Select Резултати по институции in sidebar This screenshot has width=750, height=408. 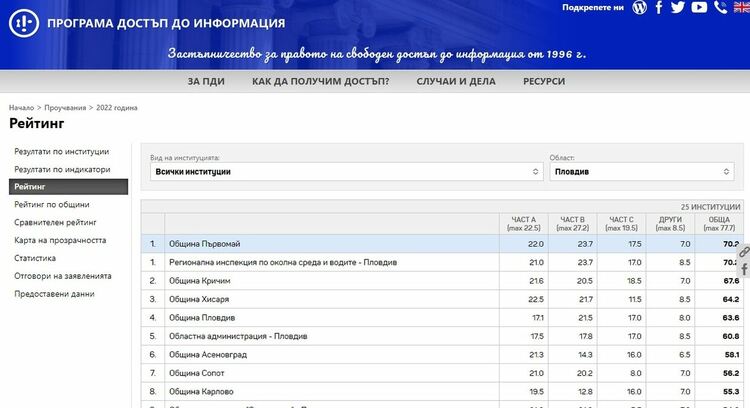[x=62, y=152]
